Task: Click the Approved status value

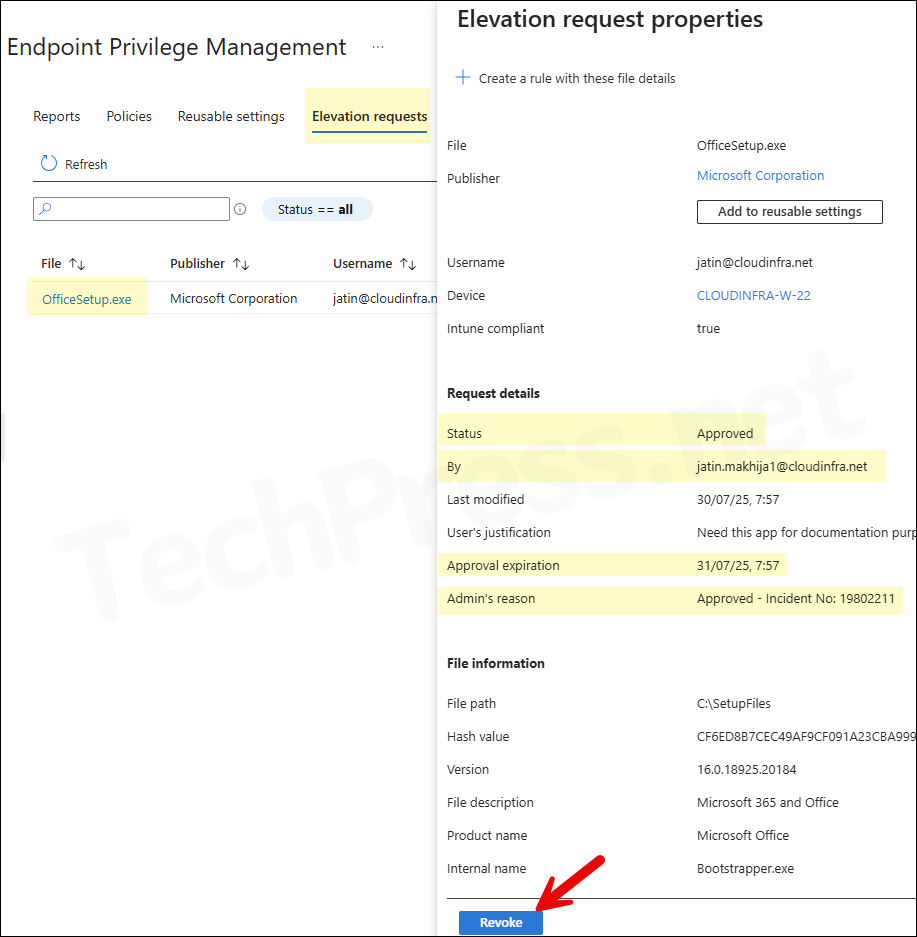Action: (x=725, y=433)
